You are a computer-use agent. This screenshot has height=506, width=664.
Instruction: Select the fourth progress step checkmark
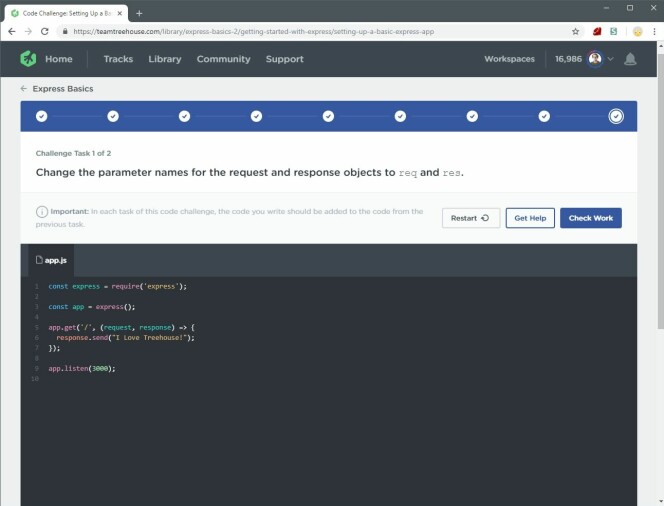click(256, 116)
